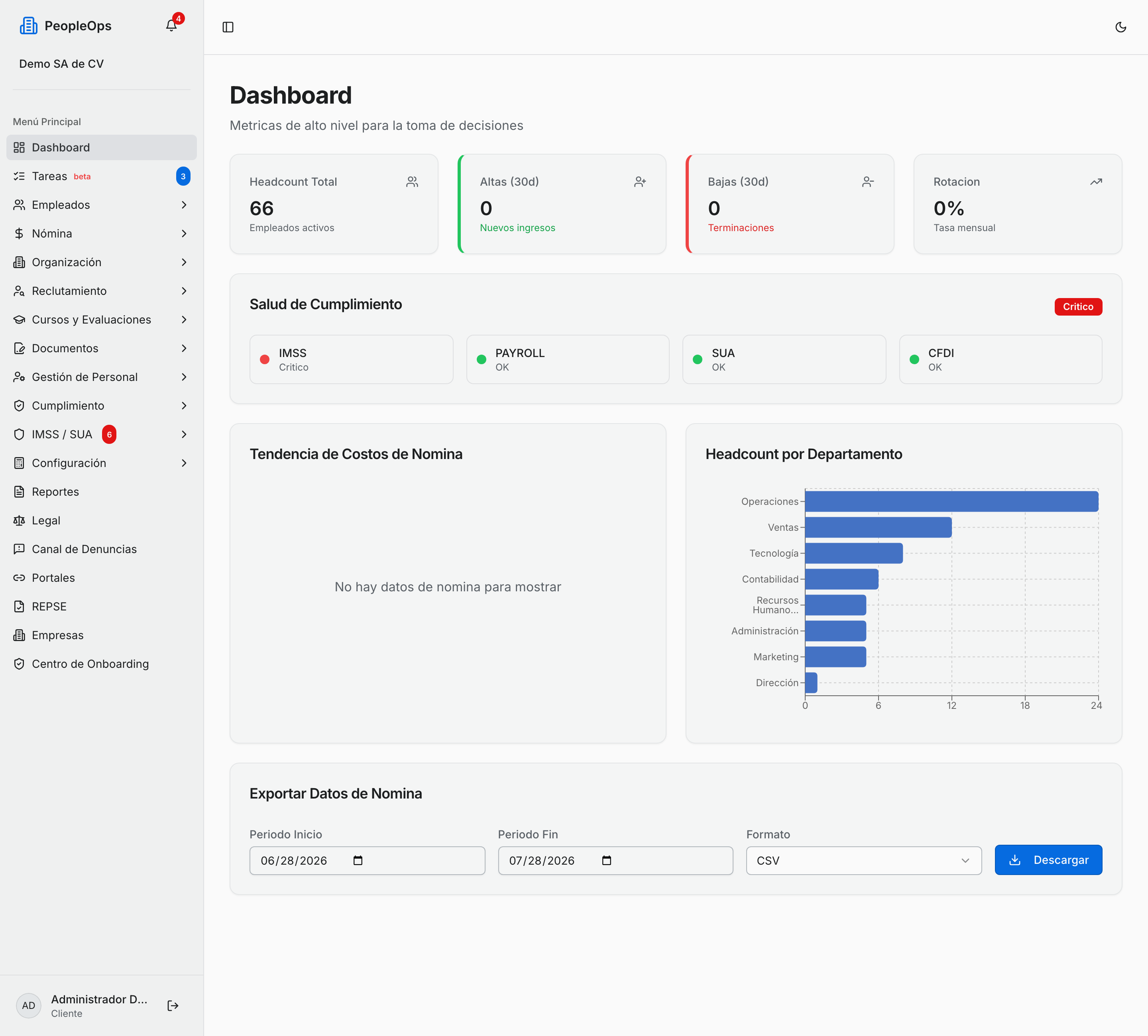
Task: Open calendar picker for Periodo Fin
Action: (x=606, y=860)
